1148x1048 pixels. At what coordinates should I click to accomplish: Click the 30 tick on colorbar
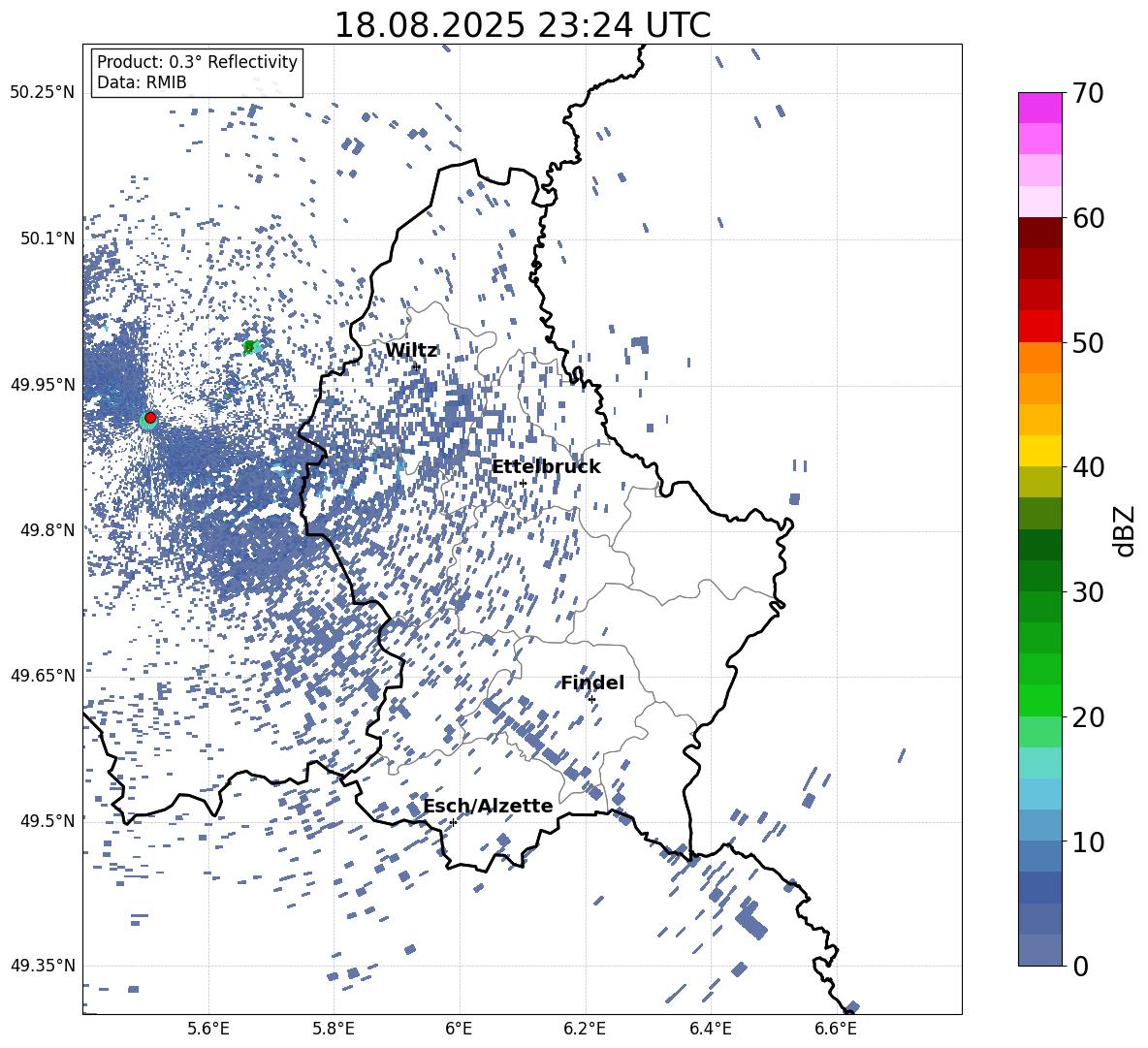(x=1087, y=592)
